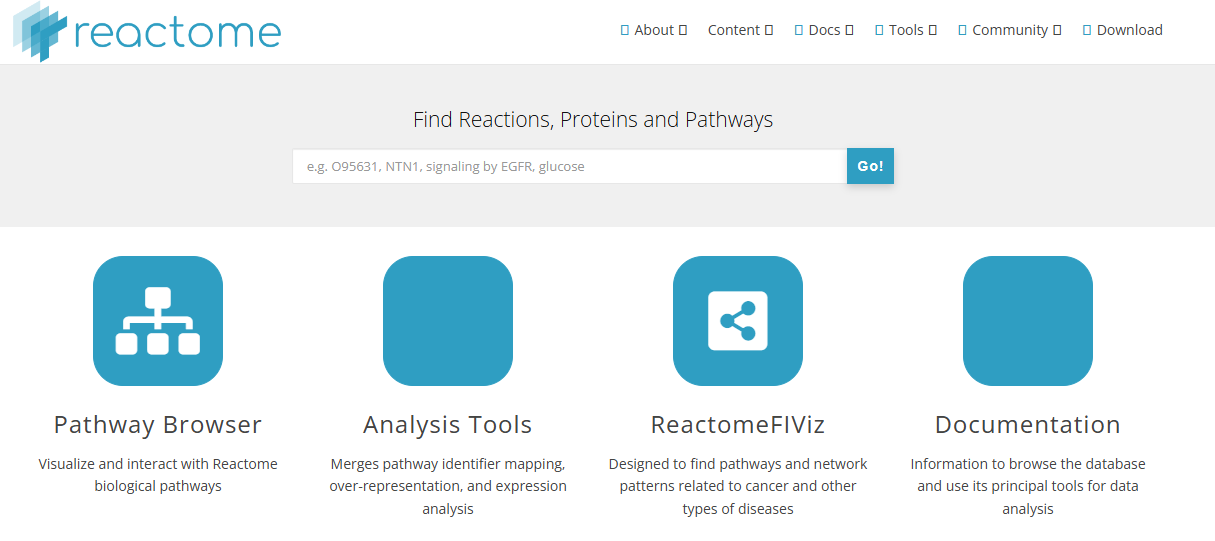Viewport: 1215px width, 541px height.
Task: Open the Community menu
Action: pyautogui.click(x=1010, y=30)
